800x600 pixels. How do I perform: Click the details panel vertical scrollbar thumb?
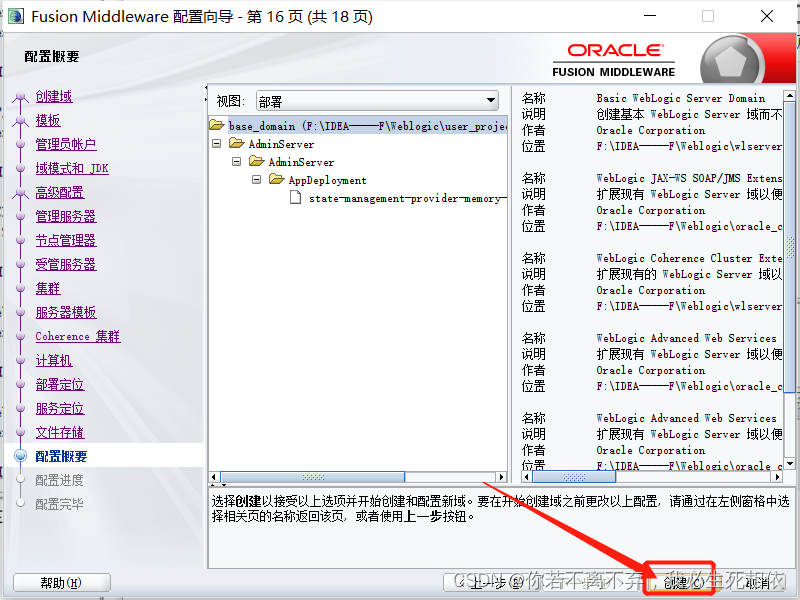point(790,246)
